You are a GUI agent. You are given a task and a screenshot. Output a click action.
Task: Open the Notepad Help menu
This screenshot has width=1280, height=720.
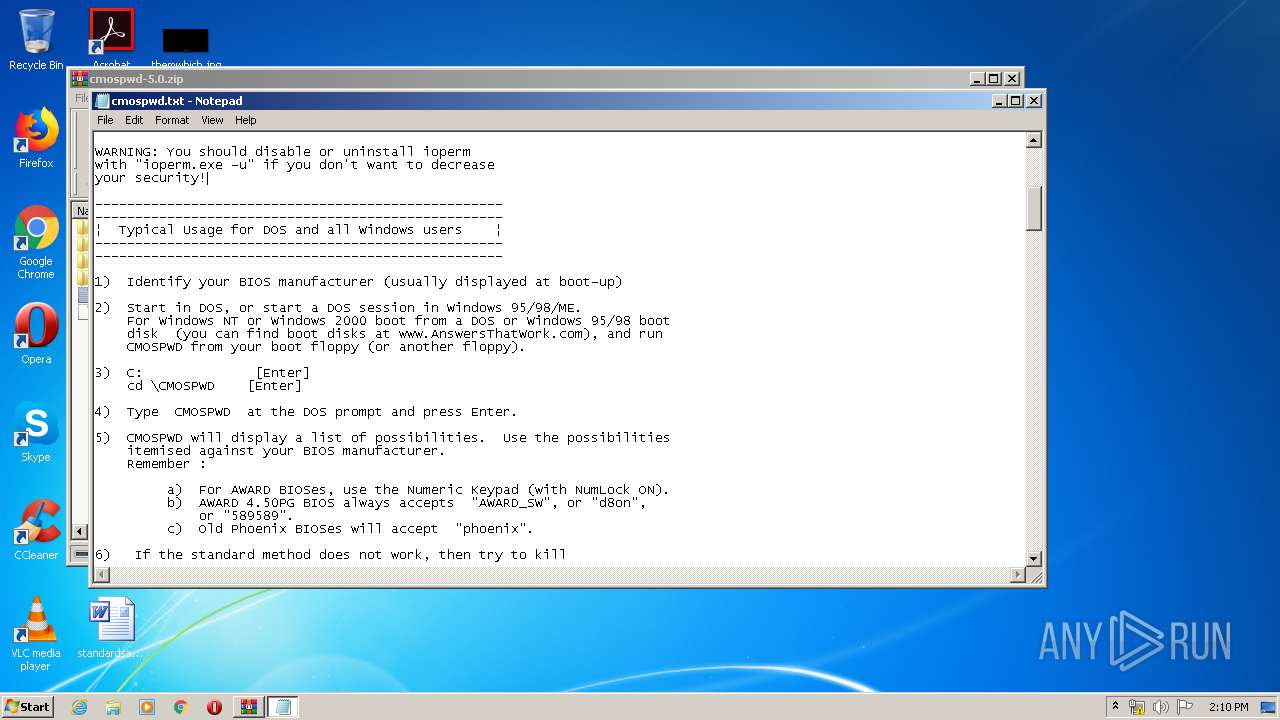[245, 120]
